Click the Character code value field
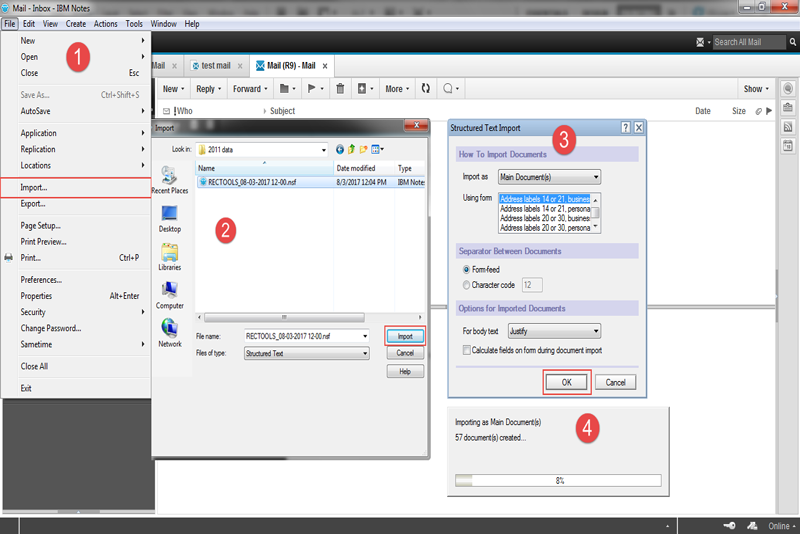This screenshot has height=534, width=800. coord(532,285)
